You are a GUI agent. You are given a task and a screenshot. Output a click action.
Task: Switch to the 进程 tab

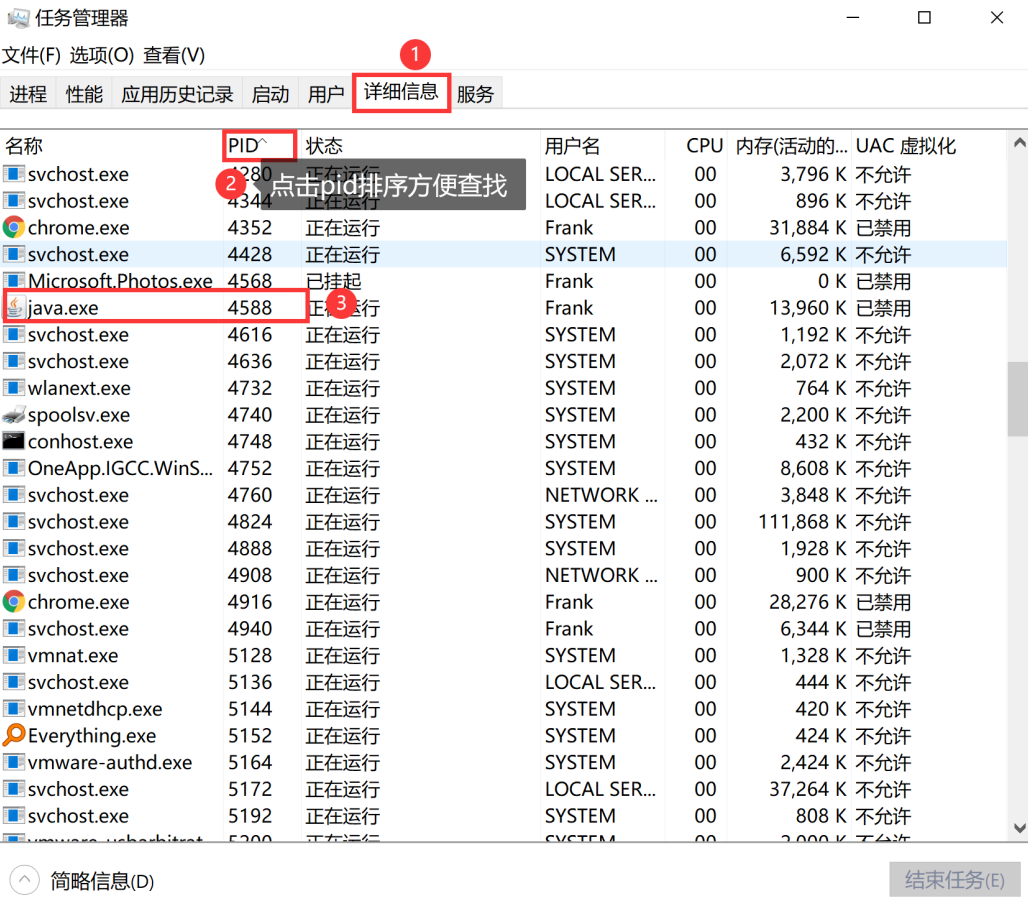28,94
